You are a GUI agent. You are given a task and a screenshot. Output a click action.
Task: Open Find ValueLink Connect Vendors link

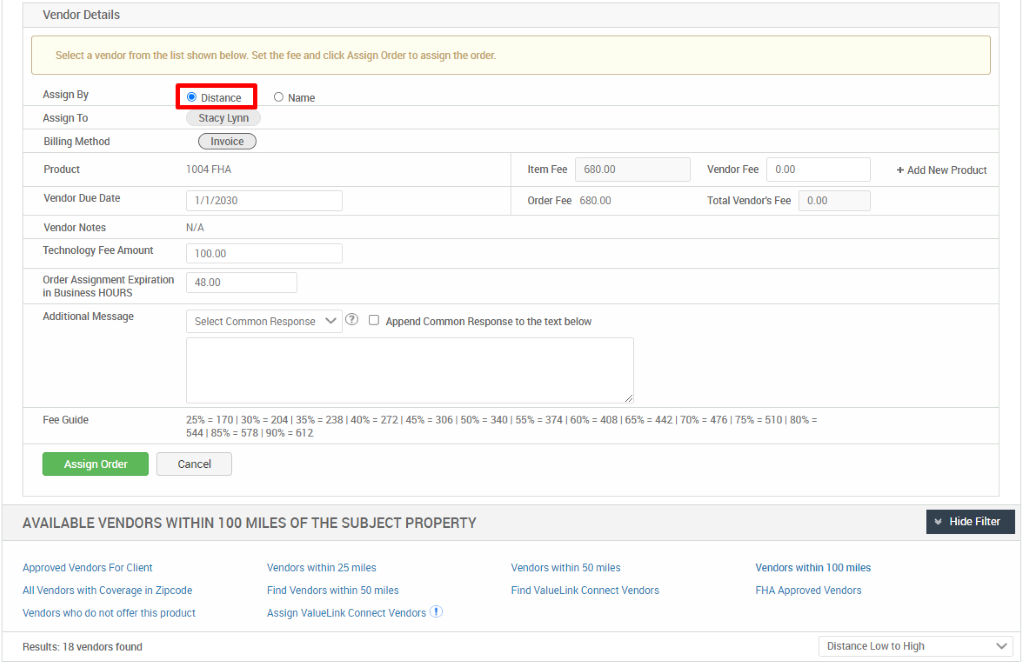tap(585, 591)
